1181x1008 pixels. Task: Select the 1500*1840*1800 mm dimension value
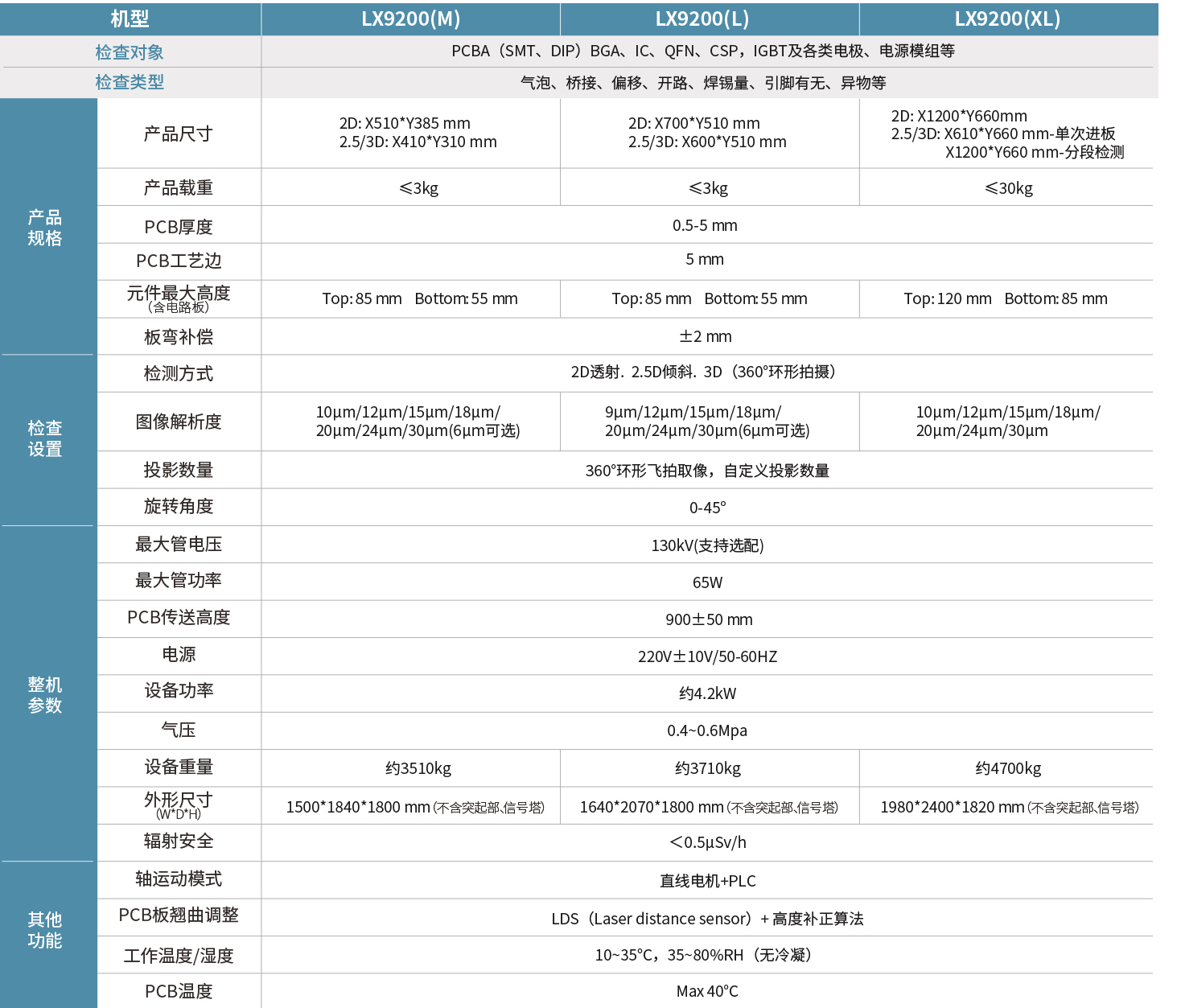tap(415, 807)
